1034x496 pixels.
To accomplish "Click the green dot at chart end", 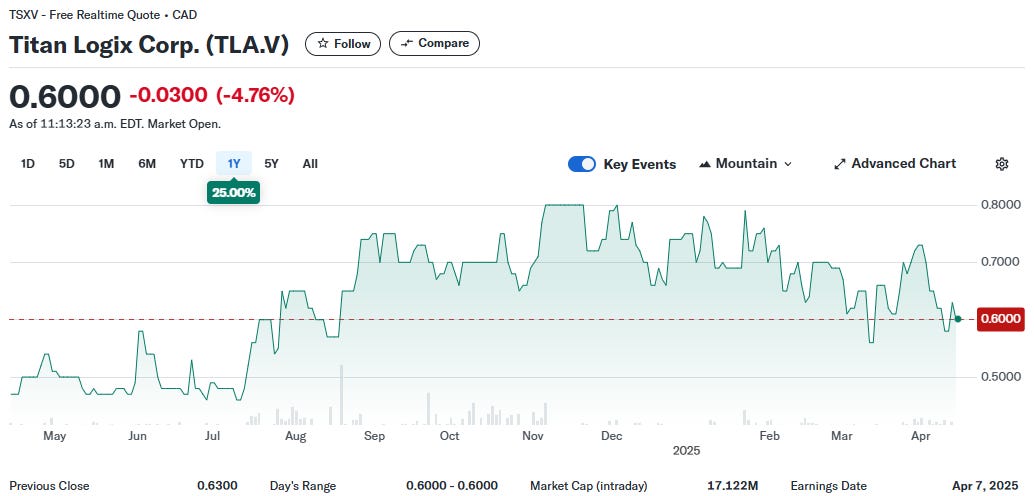I will click(958, 319).
